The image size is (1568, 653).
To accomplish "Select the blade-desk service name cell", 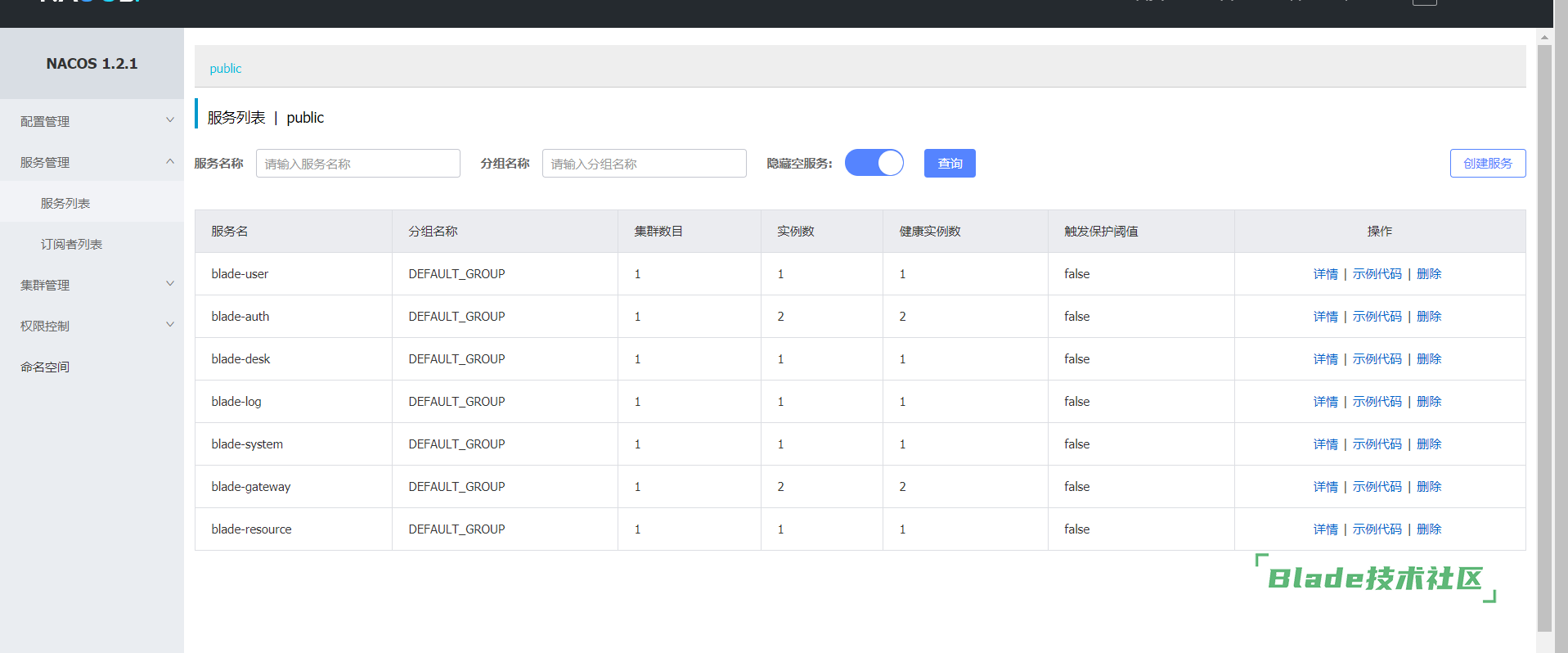I will point(294,359).
